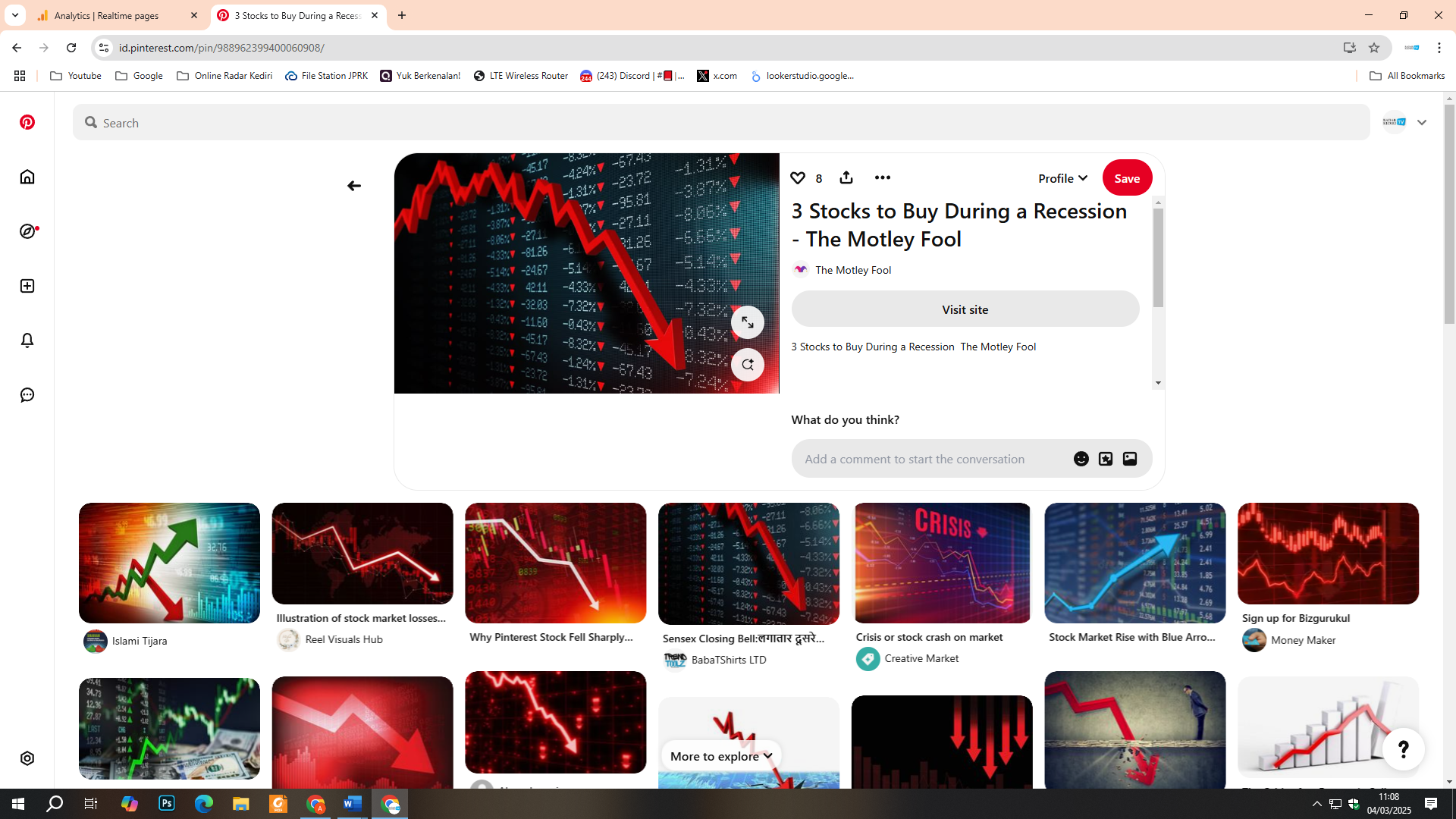The image size is (1456, 819).
Task: Open the Pinterest logo home link
Action: point(27,122)
